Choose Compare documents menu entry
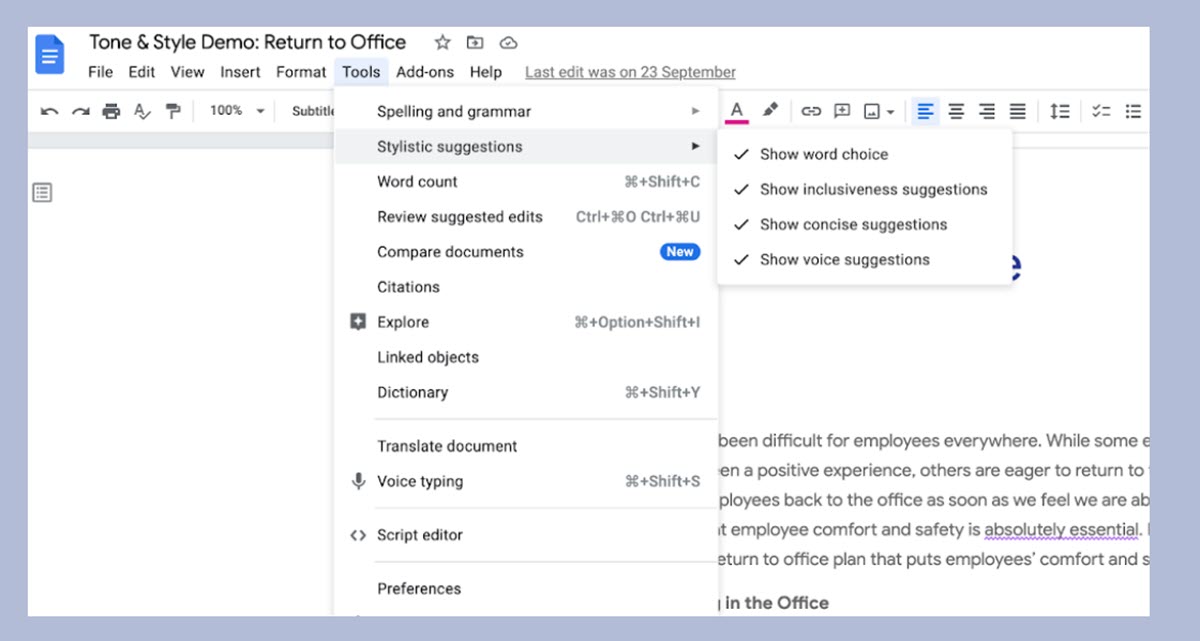 [450, 252]
